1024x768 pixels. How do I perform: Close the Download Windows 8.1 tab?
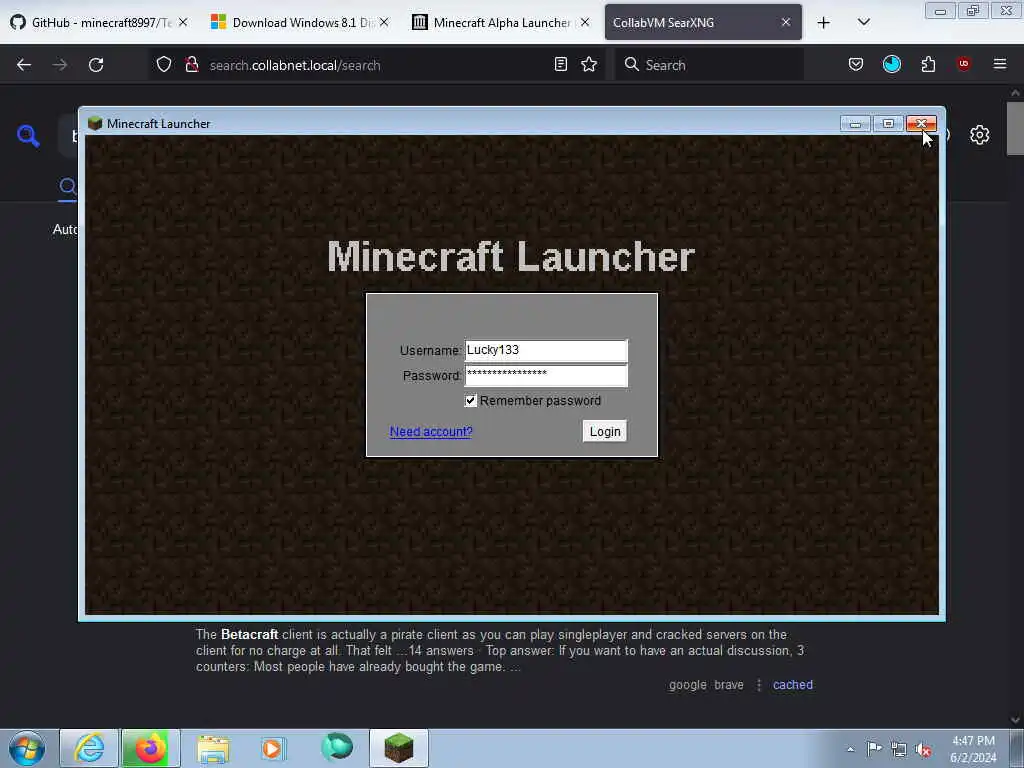click(384, 22)
